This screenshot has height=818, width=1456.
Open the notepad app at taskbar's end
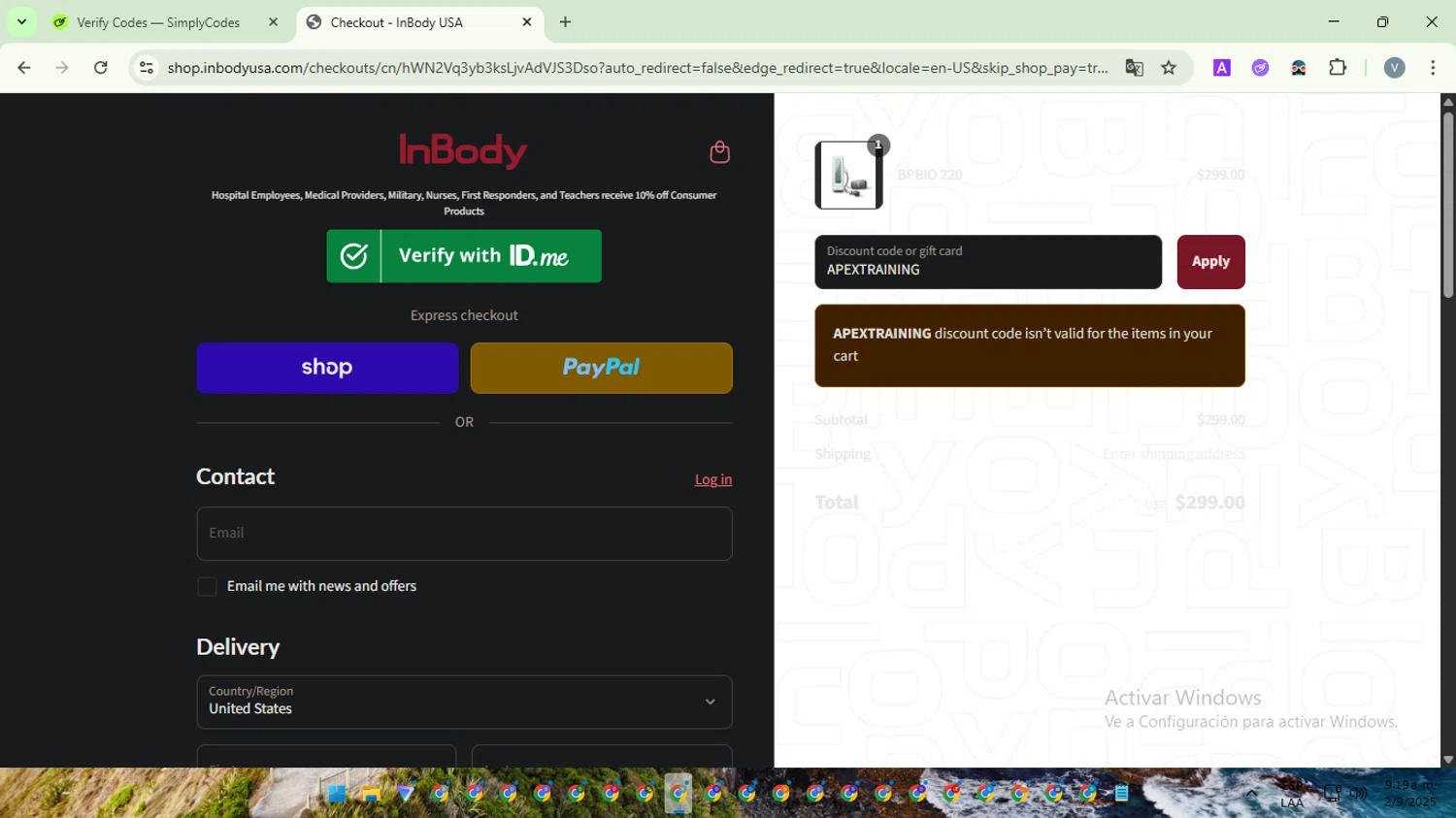point(1121,794)
